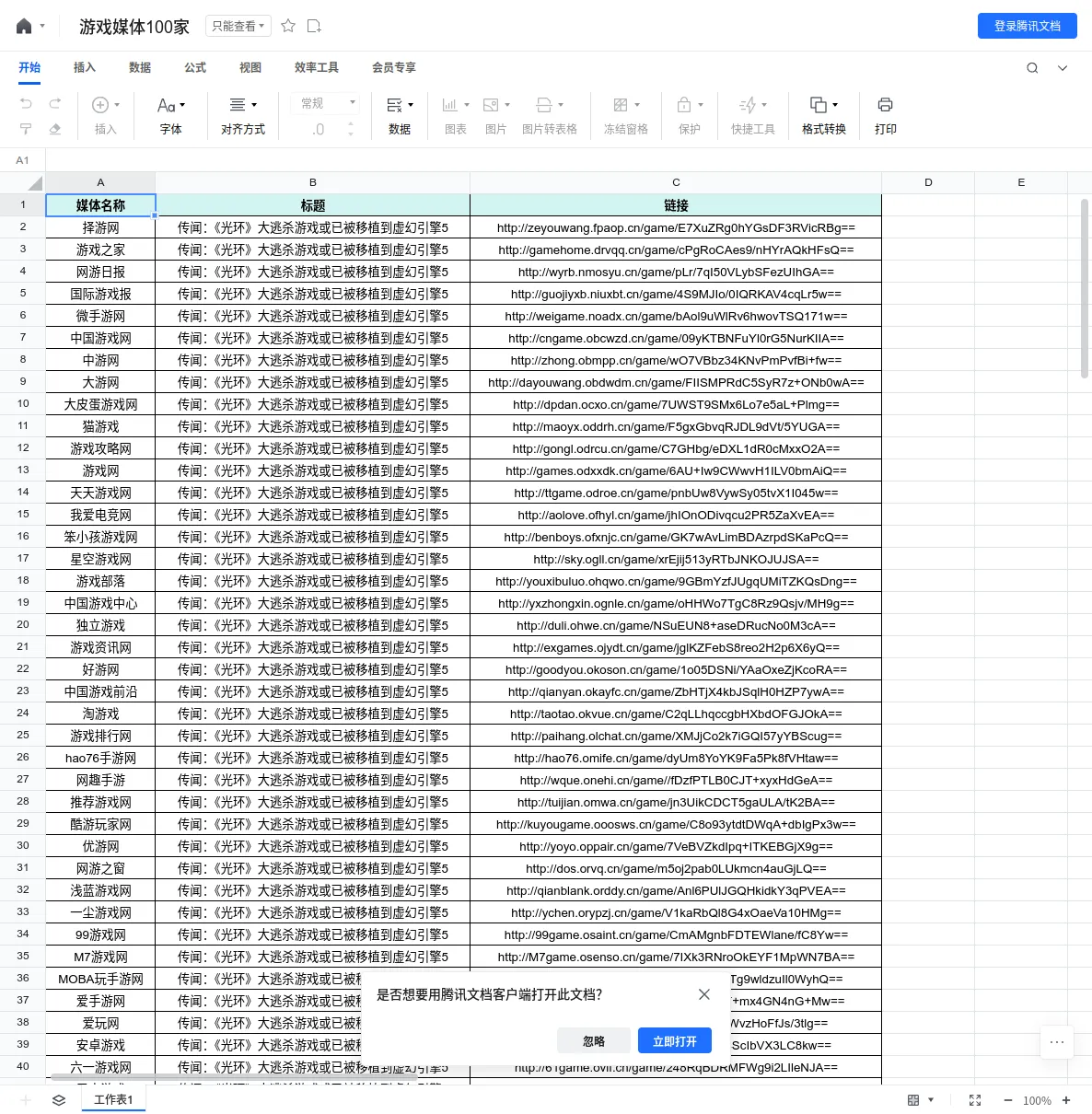Screen dimensions: 1092x1114
Task: Open the search magnifier icon
Action: tap(1032, 68)
